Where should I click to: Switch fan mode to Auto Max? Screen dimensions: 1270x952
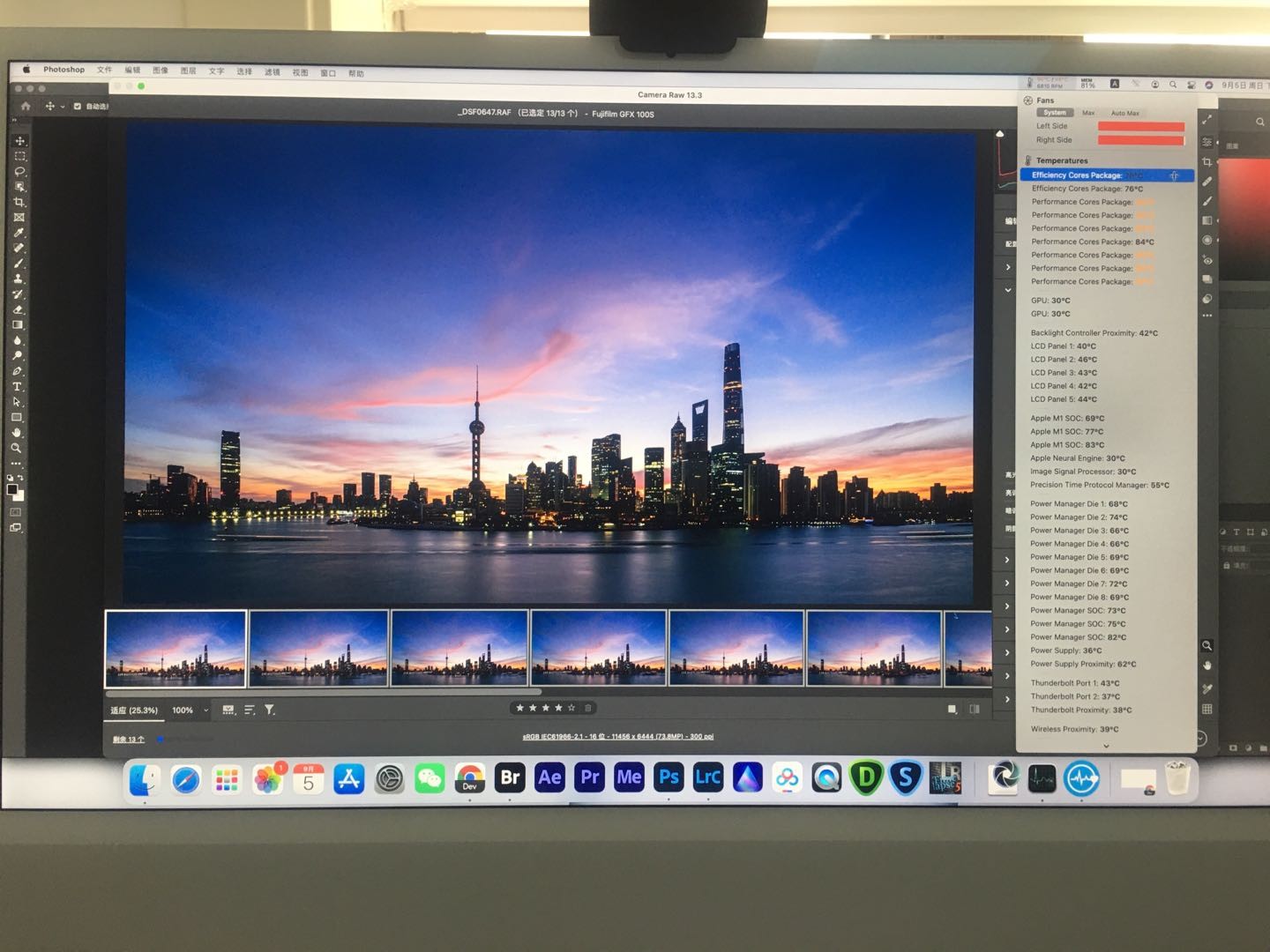click(x=1124, y=113)
